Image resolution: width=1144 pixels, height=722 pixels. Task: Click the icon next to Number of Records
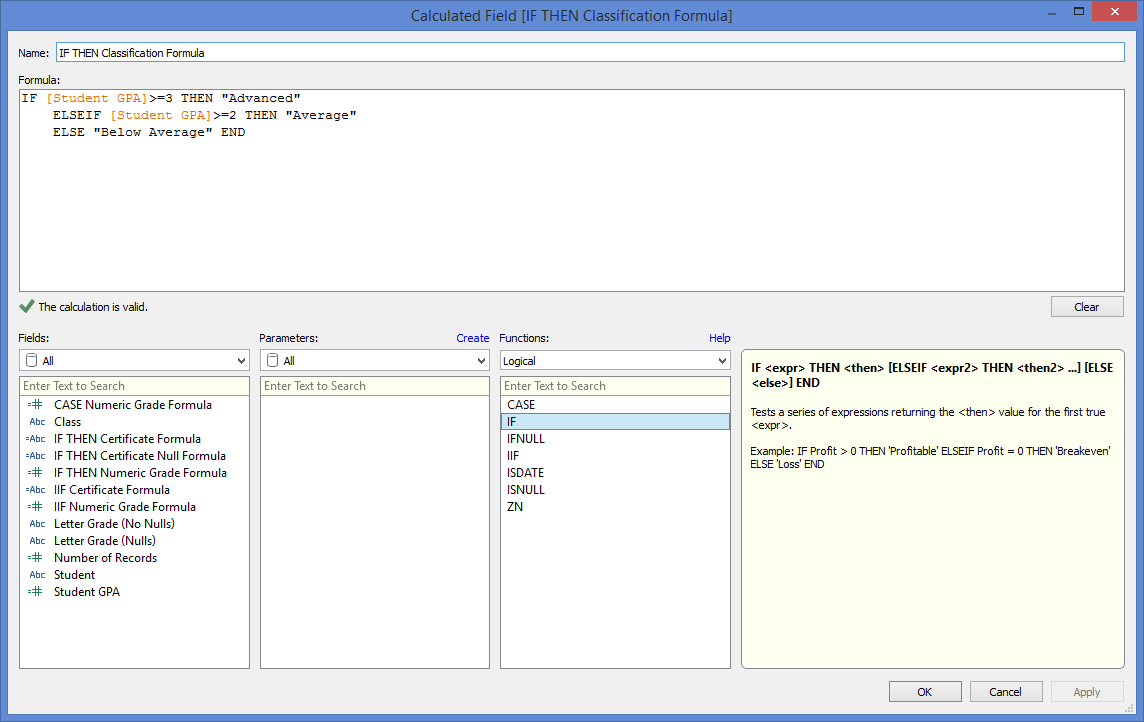pos(36,558)
